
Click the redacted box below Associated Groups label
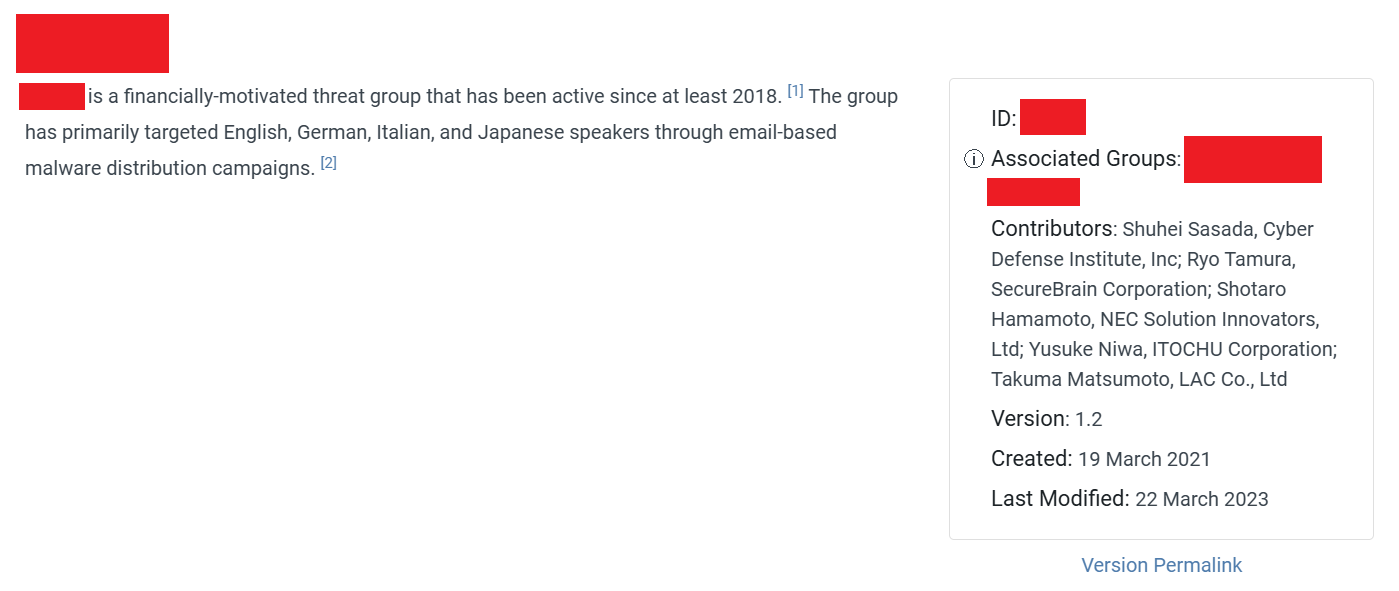click(x=1033, y=192)
